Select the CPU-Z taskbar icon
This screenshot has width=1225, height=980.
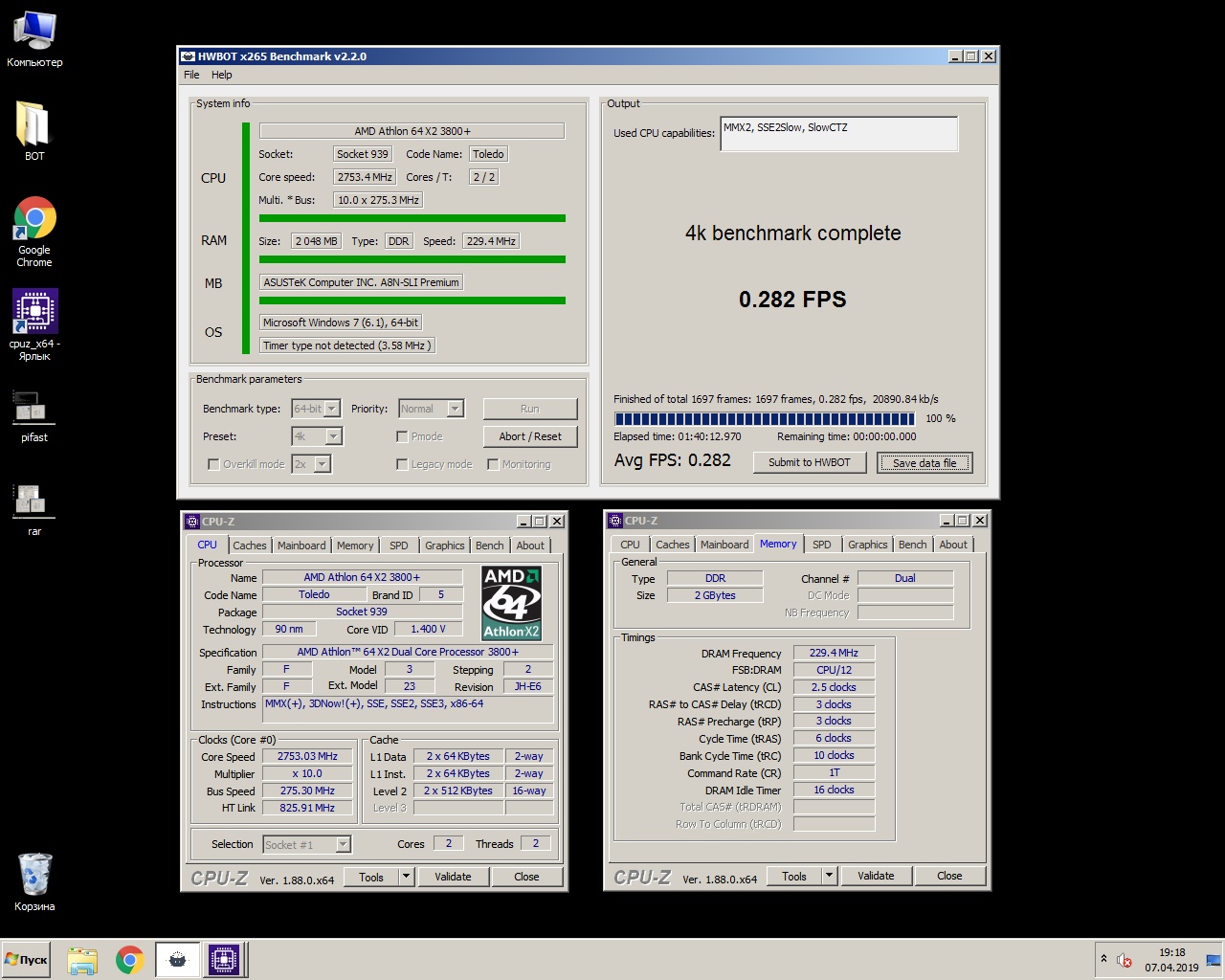point(224,960)
